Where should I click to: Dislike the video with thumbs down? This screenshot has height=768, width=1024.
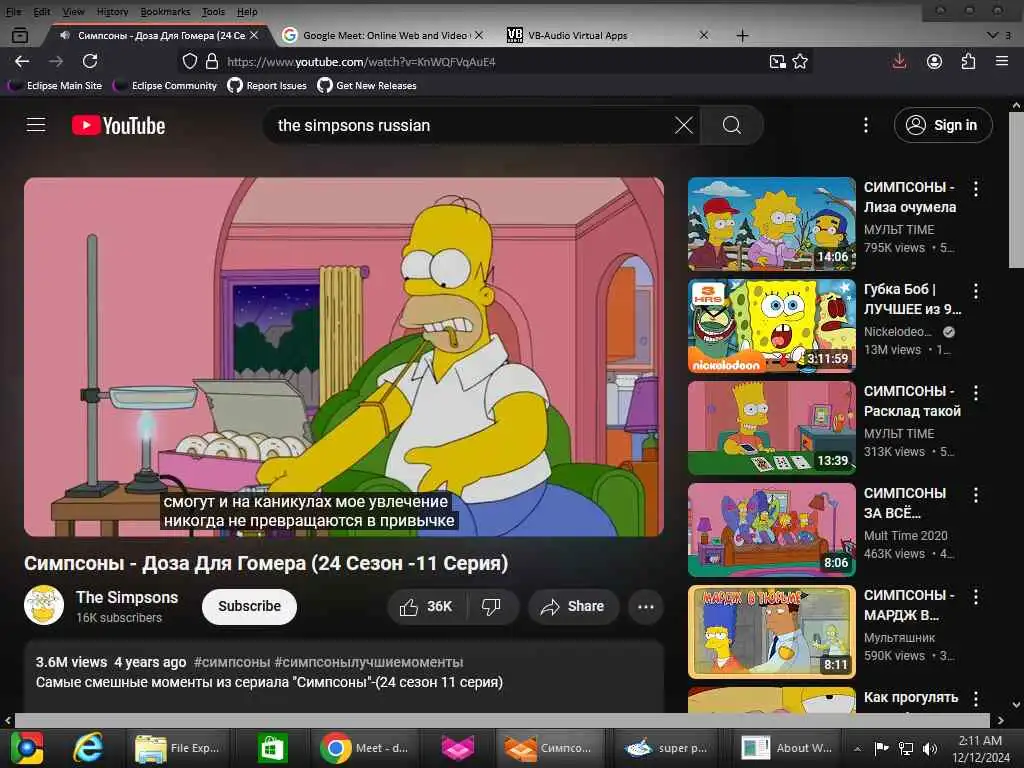tap(491, 607)
